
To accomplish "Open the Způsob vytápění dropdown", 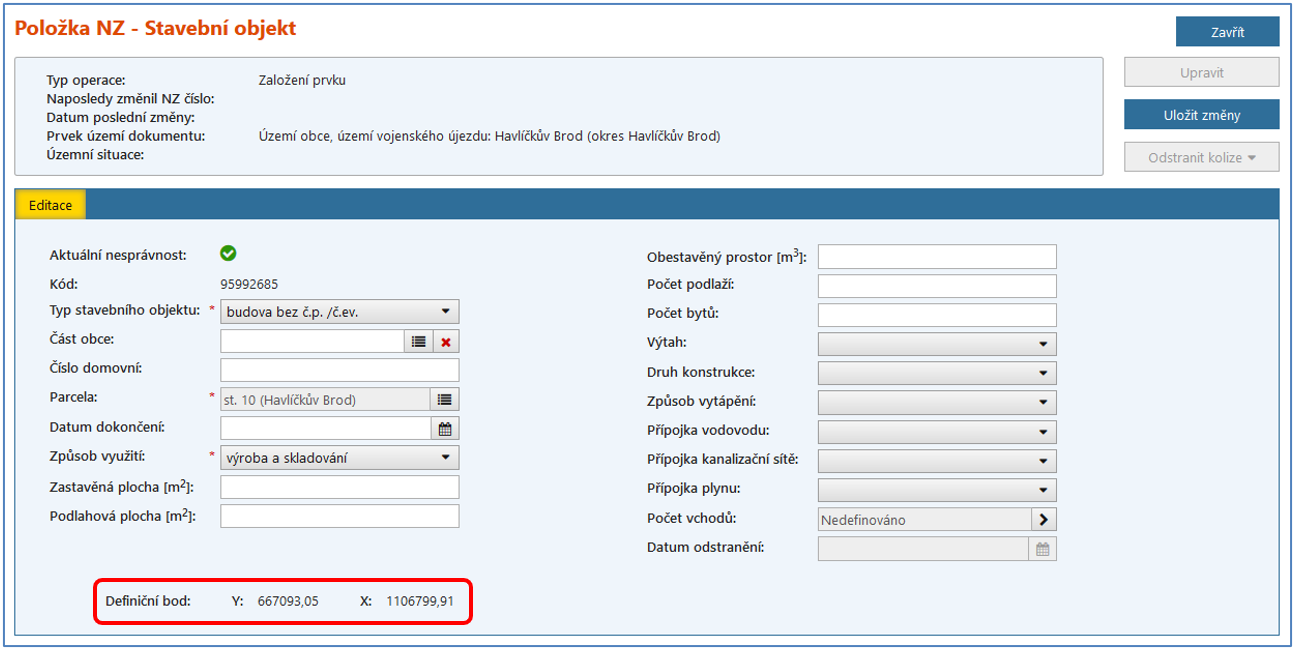I will pyautogui.click(x=936, y=402).
